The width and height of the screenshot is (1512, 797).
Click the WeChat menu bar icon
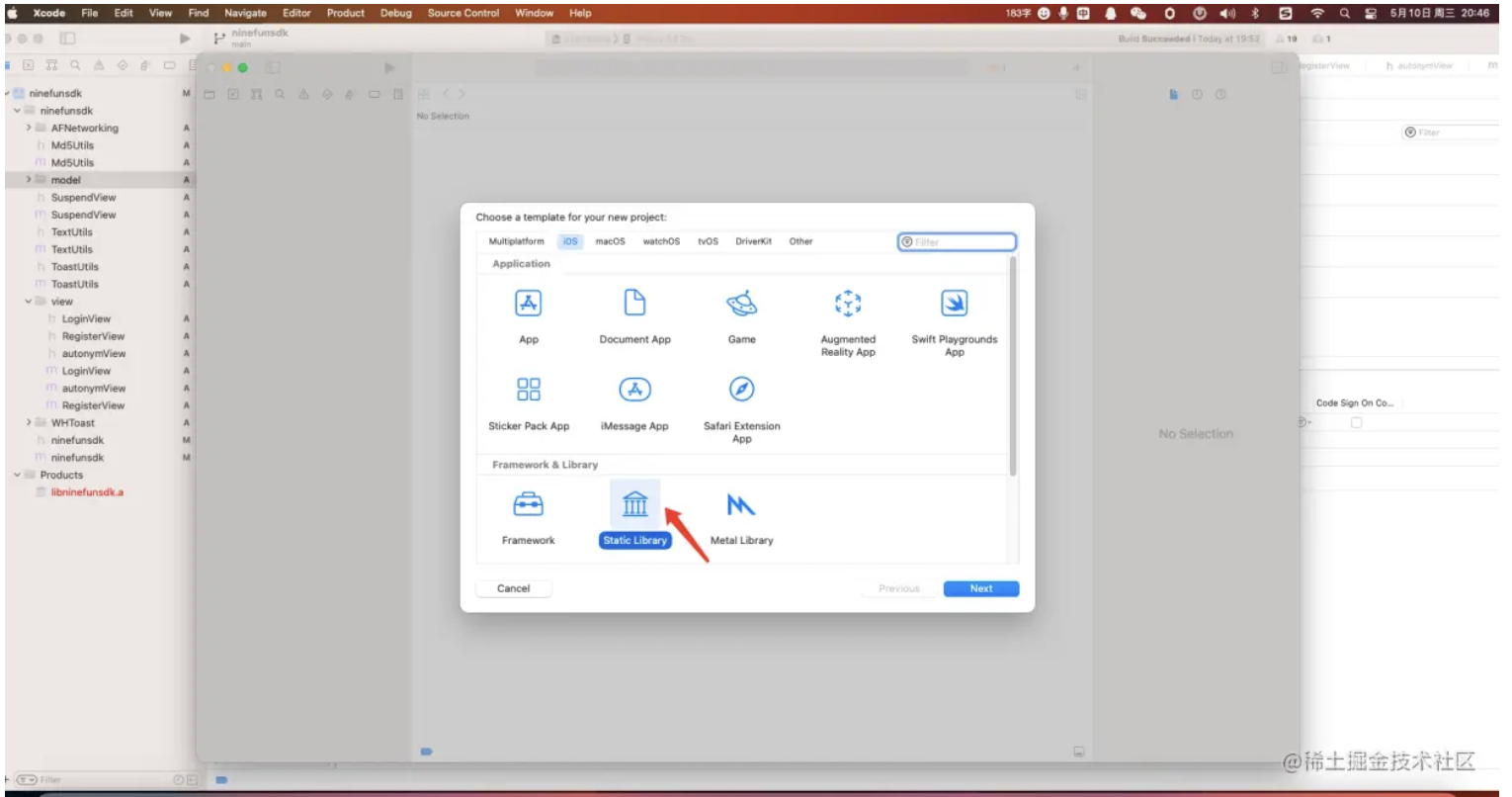point(1137,13)
